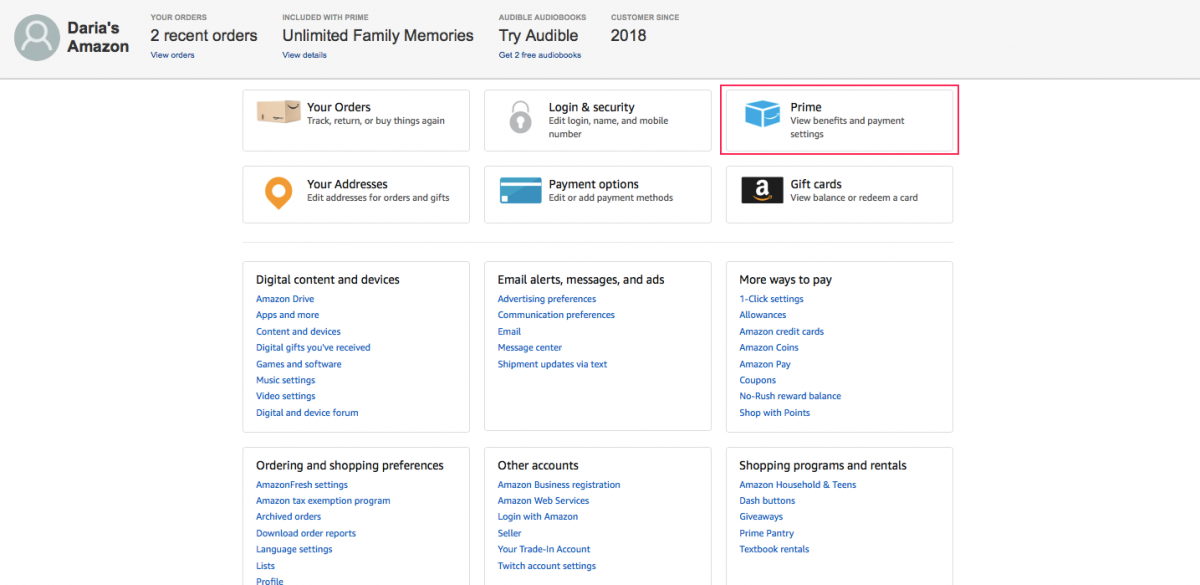
Task: Click the Amazon Gift cards logo icon
Action: pos(762,190)
